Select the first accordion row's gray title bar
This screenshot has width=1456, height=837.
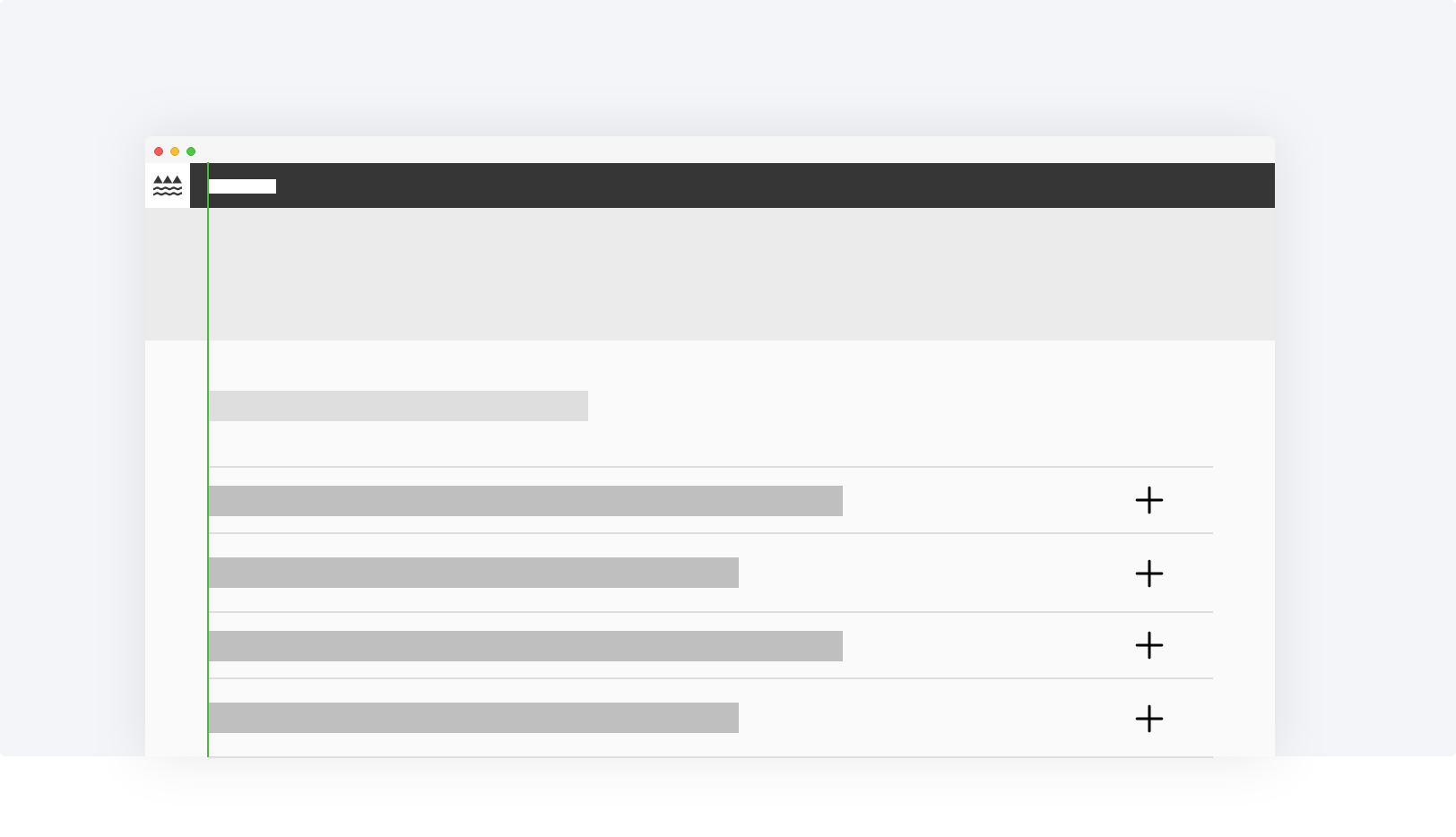(525, 501)
